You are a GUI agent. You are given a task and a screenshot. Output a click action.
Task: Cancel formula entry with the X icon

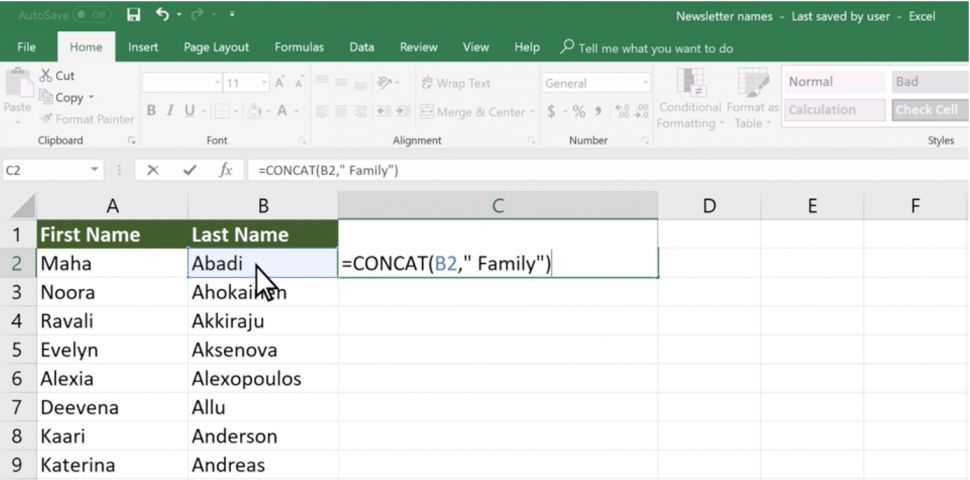tap(153, 170)
